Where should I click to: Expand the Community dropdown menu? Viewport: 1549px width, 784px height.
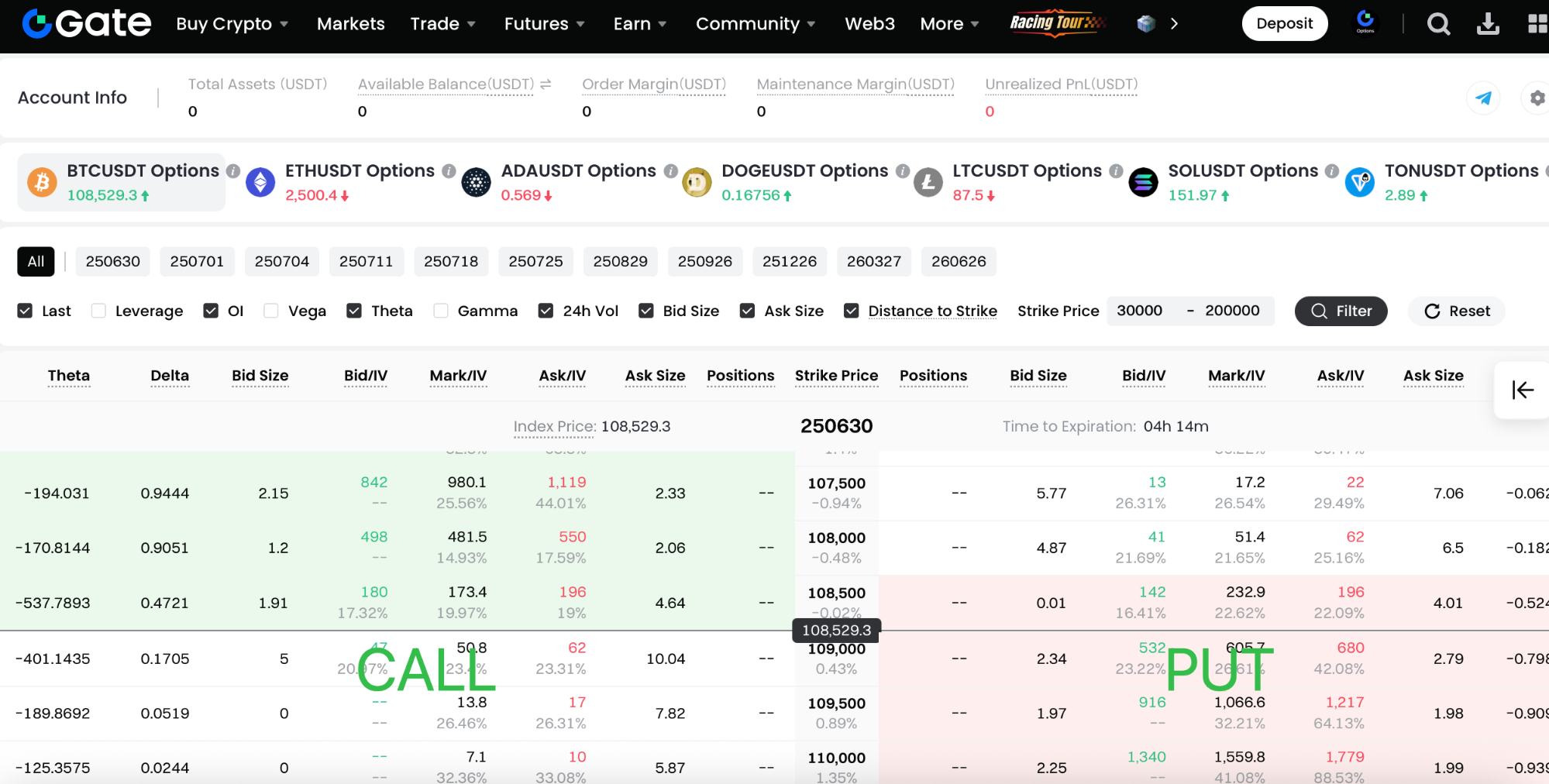click(755, 24)
